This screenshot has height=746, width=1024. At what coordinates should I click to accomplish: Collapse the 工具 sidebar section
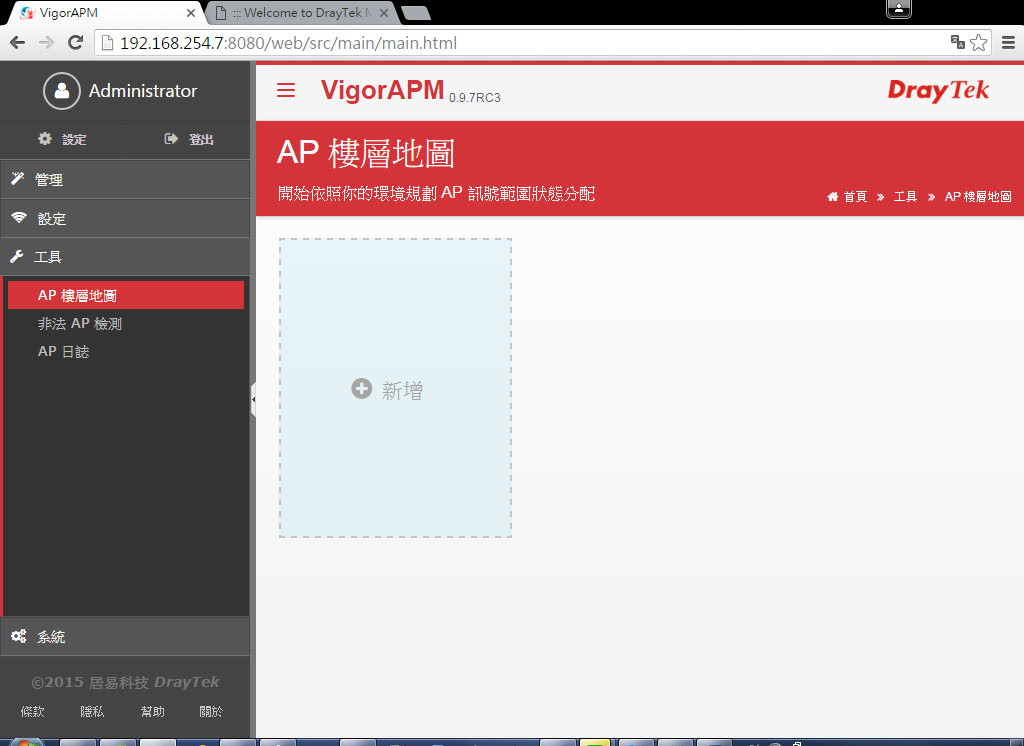[x=125, y=257]
